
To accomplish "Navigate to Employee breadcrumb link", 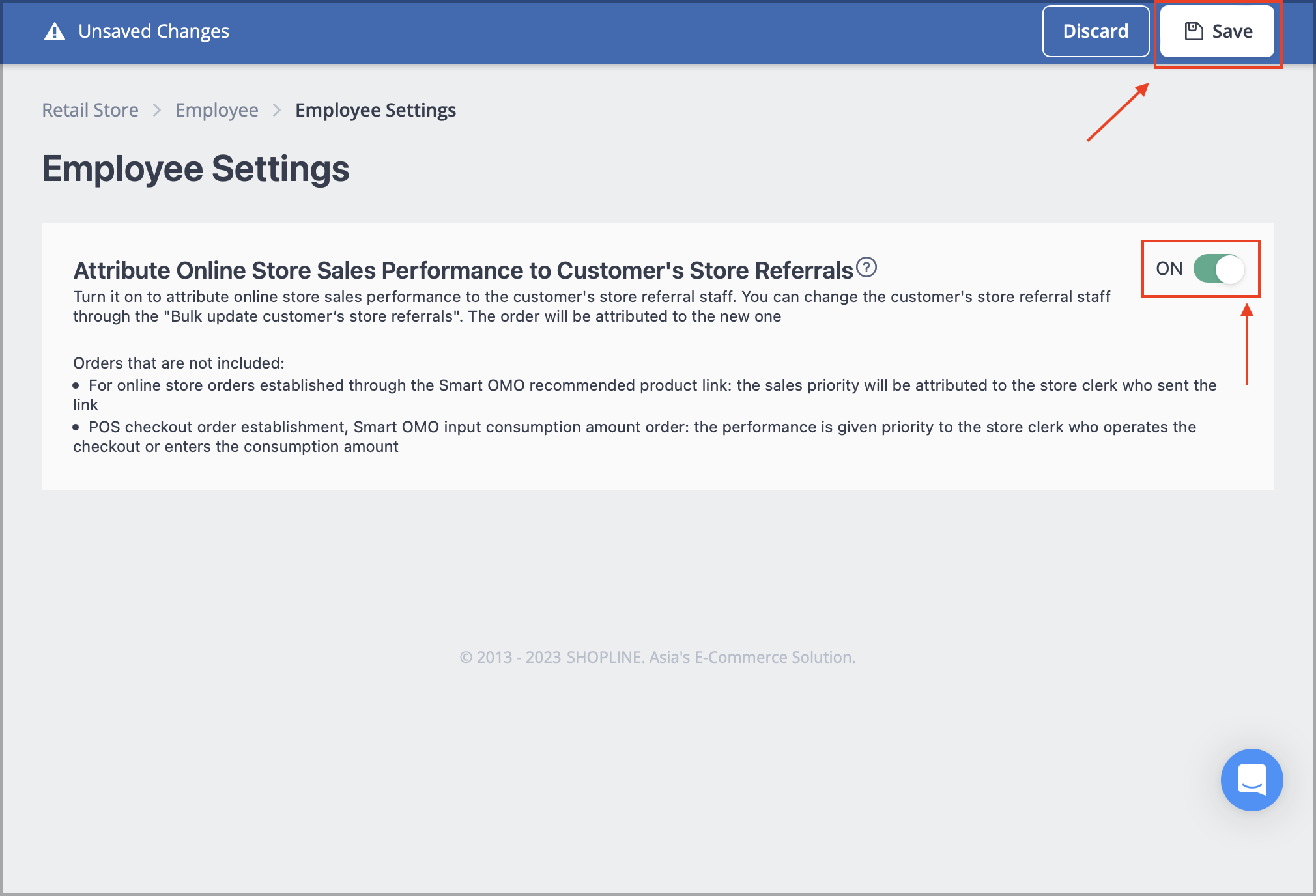I will (x=216, y=110).
